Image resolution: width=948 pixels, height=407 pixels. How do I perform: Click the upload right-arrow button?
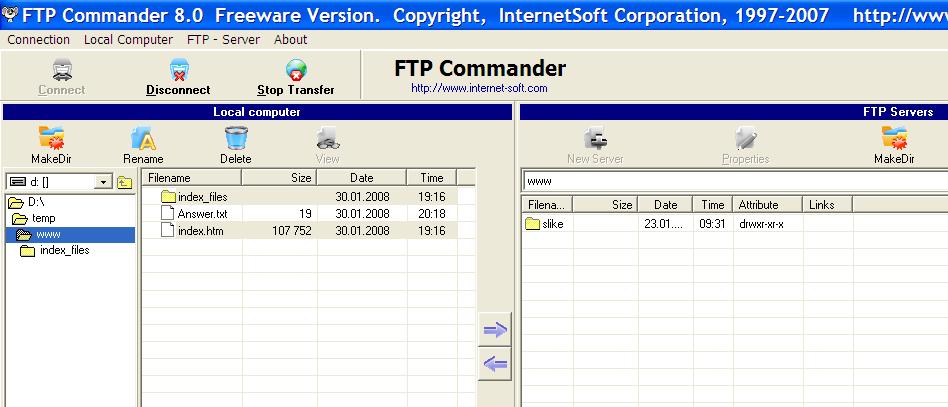(x=496, y=328)
